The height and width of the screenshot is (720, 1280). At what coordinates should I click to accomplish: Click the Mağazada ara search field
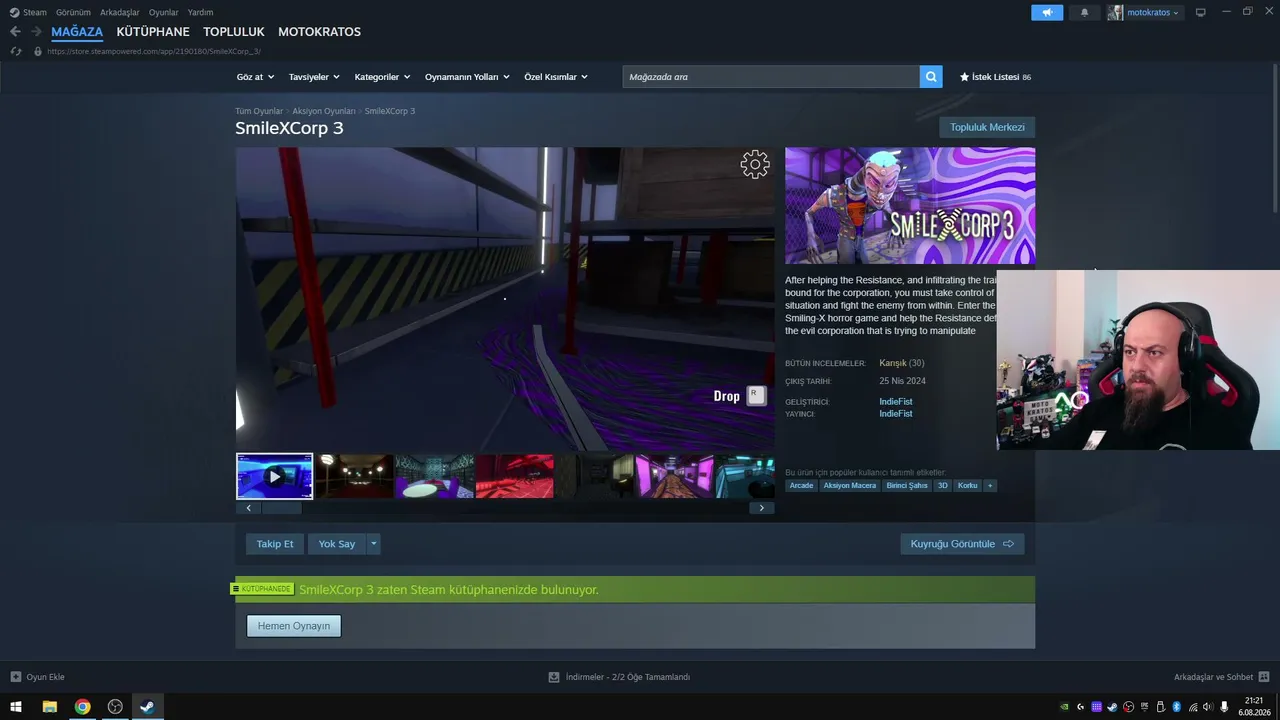[x=771, y=77]
